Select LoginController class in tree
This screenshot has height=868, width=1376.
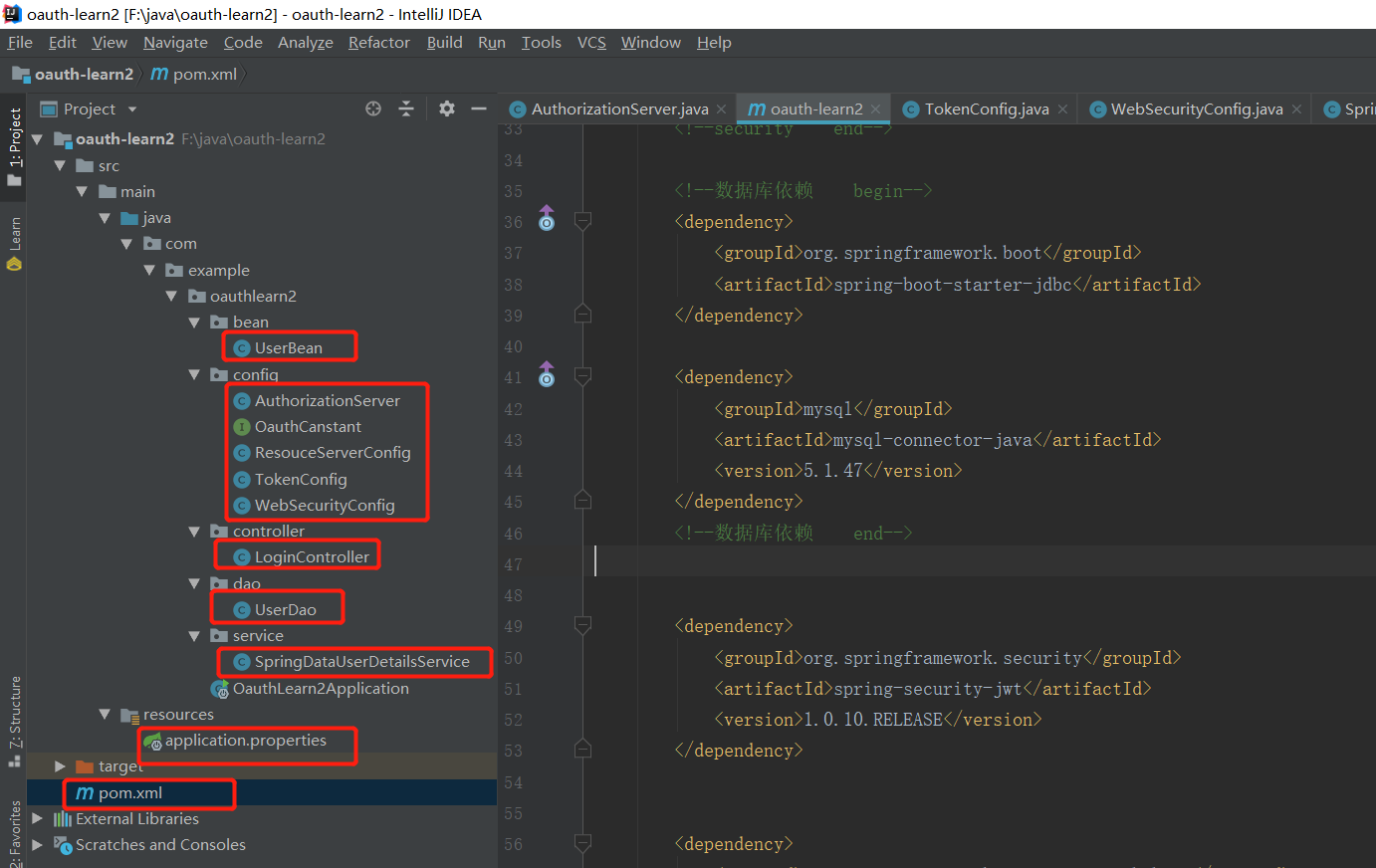click(x=312, y=556)
